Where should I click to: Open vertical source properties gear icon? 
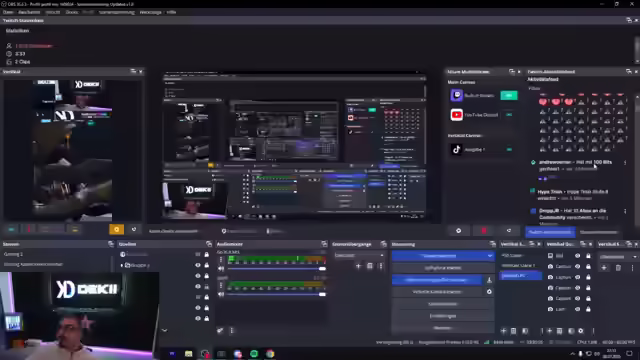pos(581,331)
